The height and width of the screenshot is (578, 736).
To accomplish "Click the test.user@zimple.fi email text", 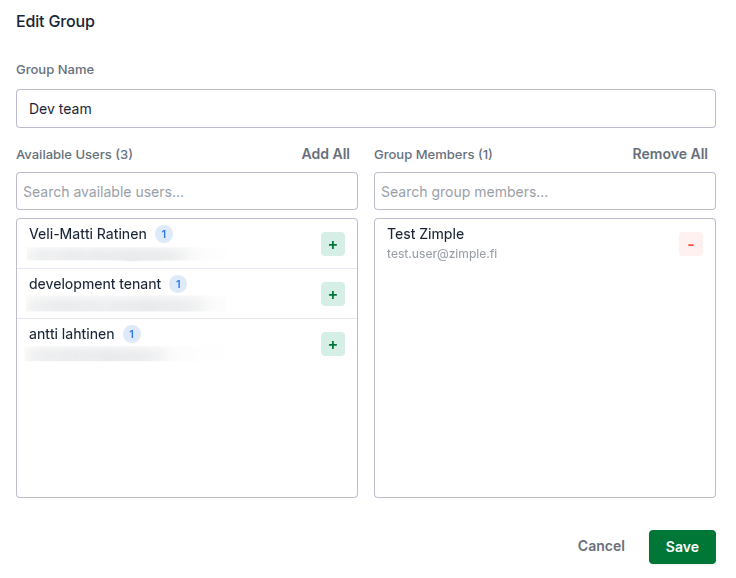I will [x=442, y=254].
